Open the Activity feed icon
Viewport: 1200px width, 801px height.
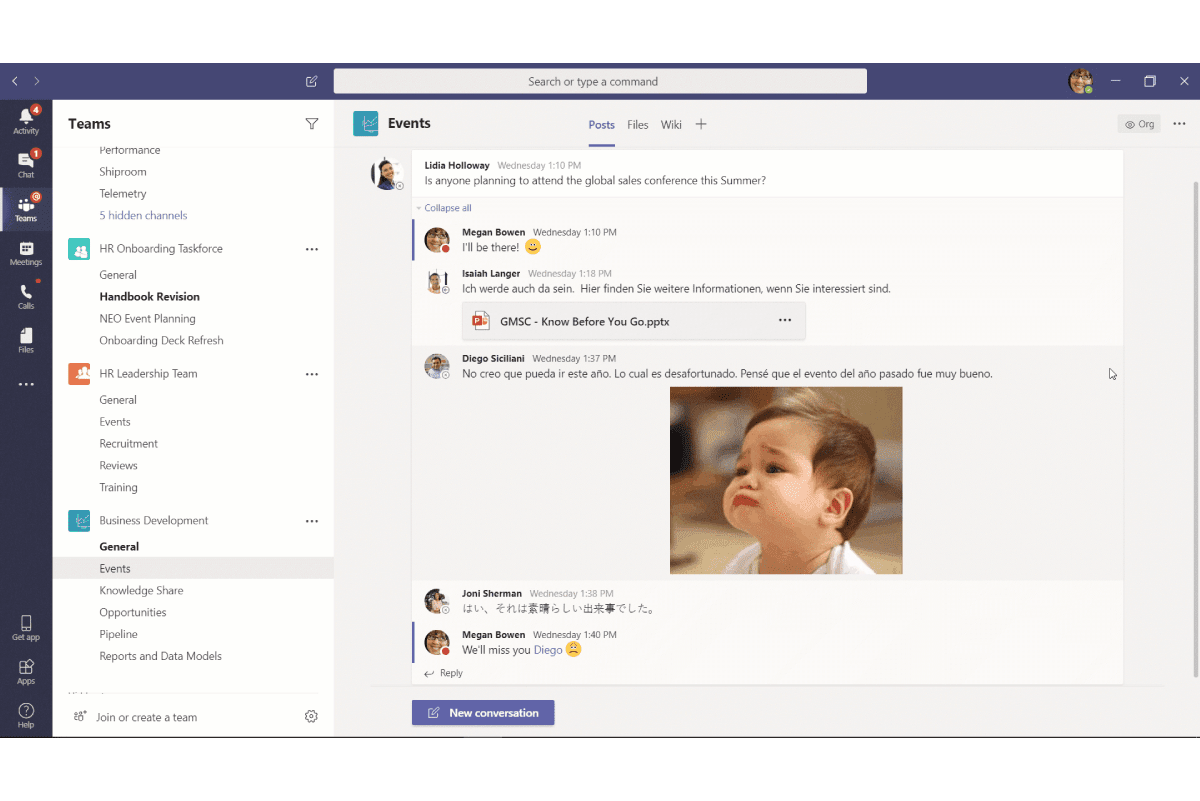point(26,121)
